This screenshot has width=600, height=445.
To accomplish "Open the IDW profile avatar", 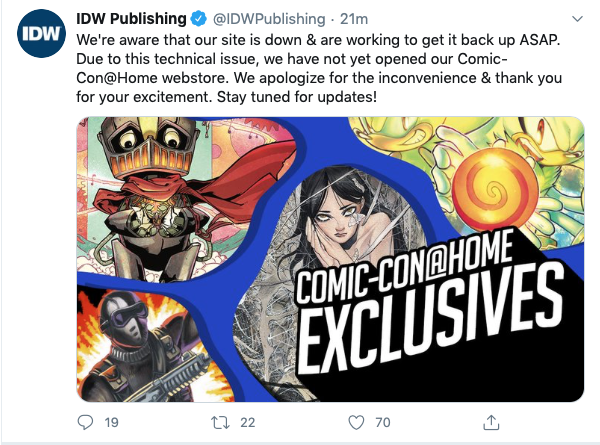I will [41, 33].
